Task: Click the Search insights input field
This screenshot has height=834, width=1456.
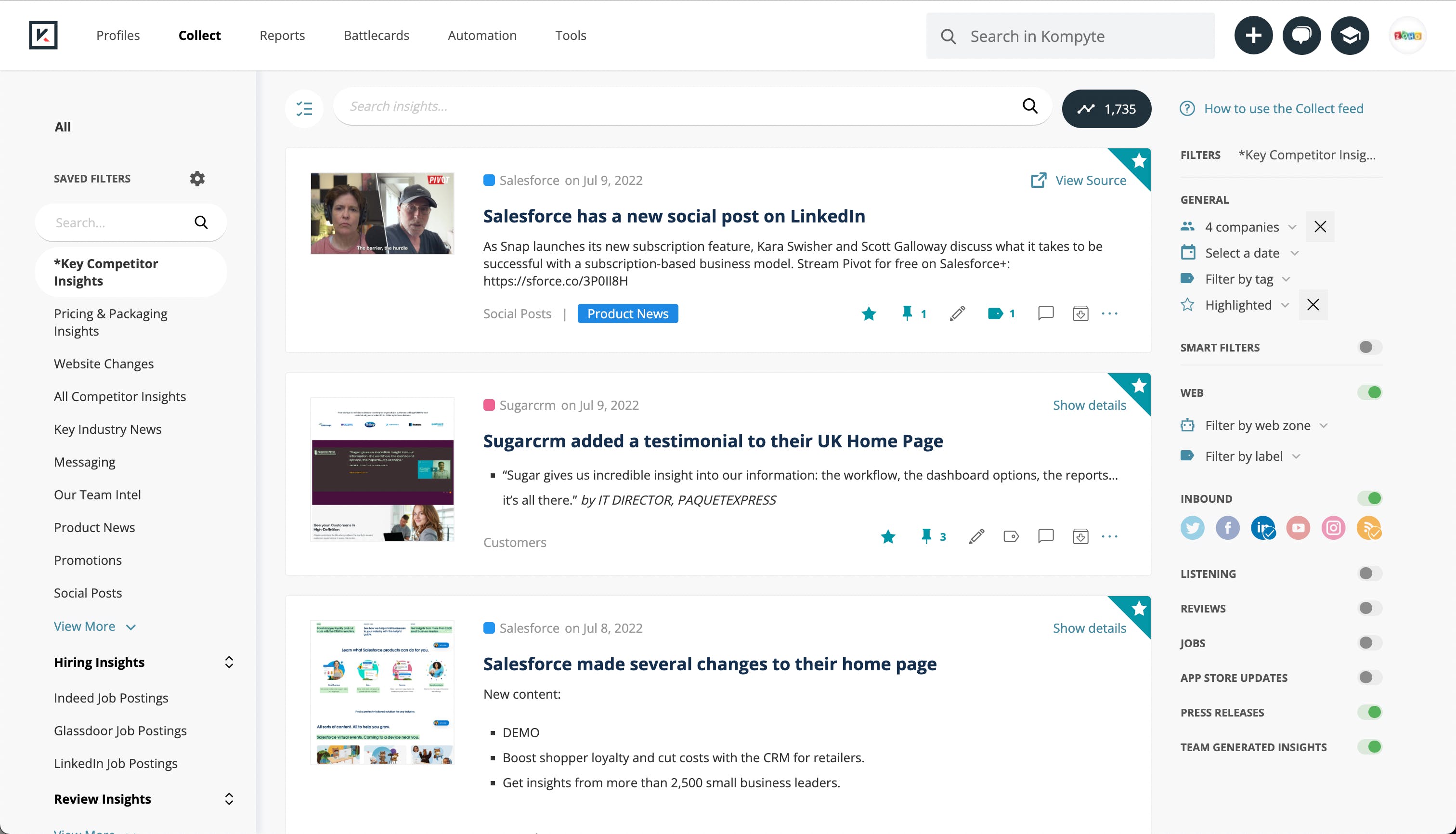Action: click(682, 106)
